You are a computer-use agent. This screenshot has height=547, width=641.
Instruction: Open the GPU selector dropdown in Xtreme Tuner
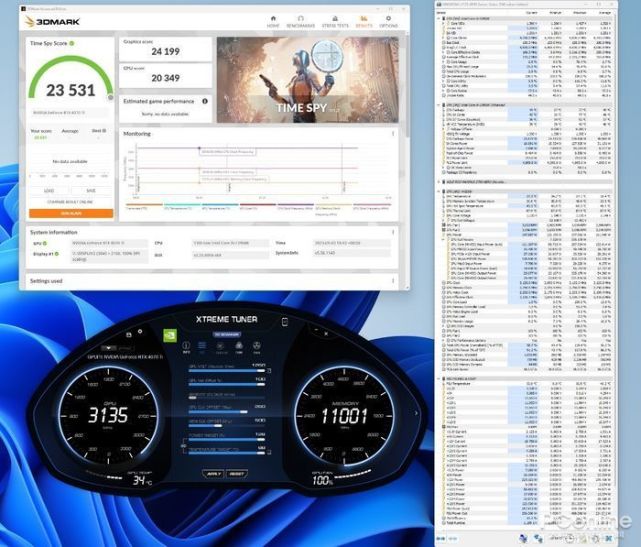108,348
